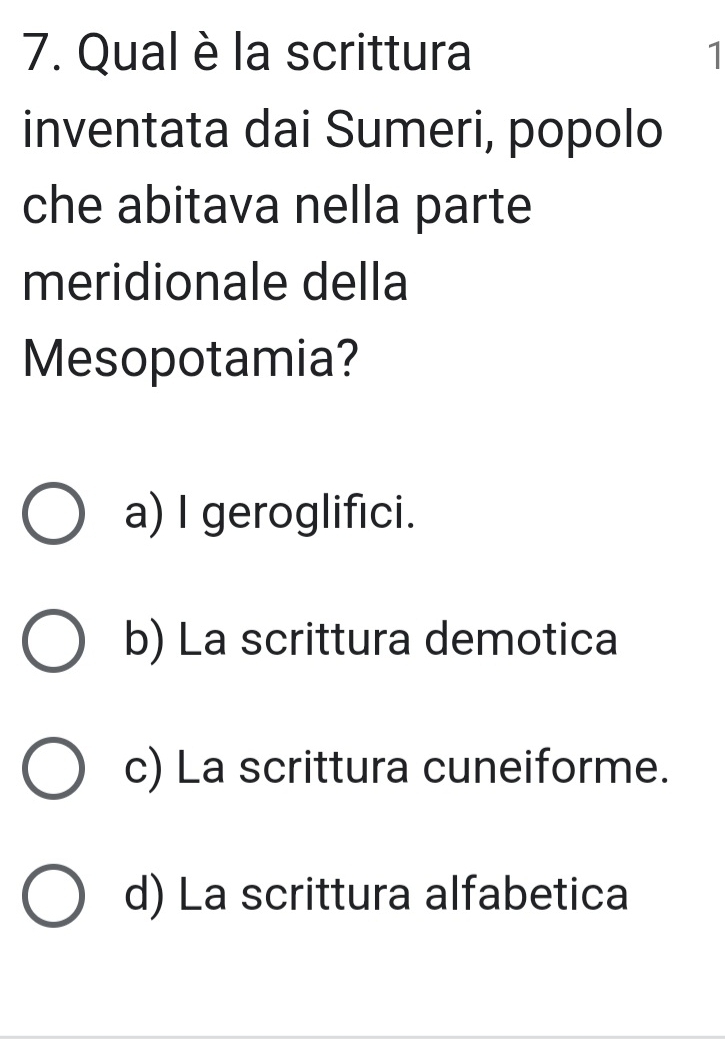Click the word "Mesopotamia?" in the question
The width and height of the screenshot is (725, 1039).
[186, 358]
